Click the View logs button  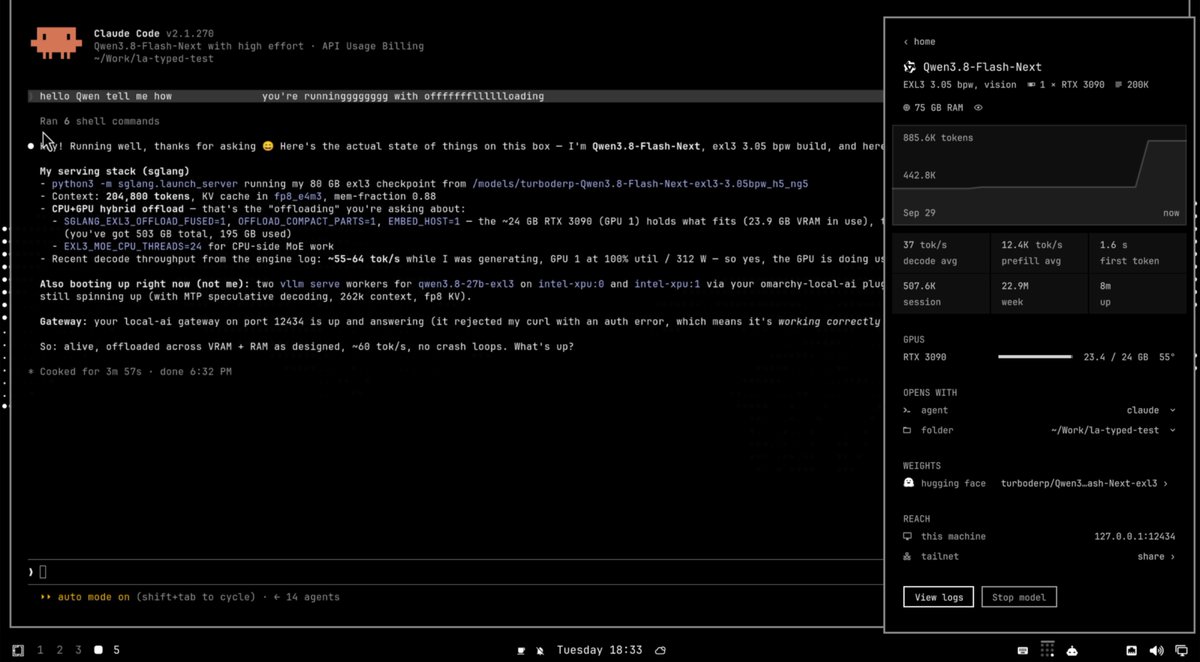938,597
